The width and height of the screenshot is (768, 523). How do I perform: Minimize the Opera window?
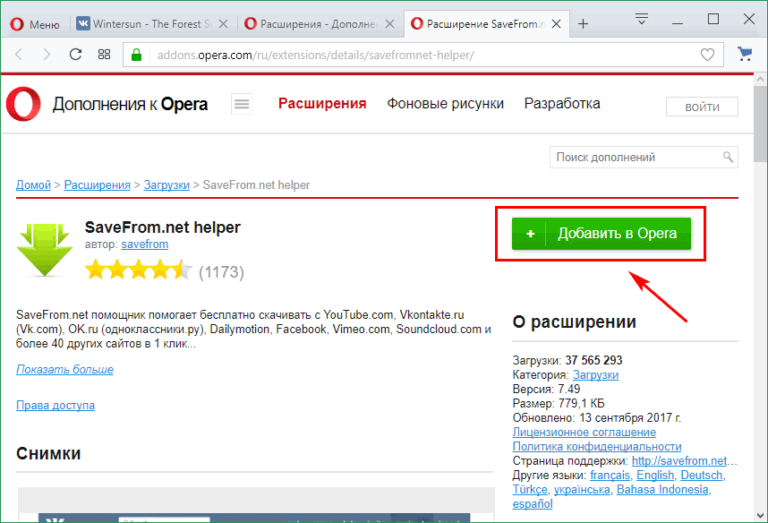(x=677, y=23)
